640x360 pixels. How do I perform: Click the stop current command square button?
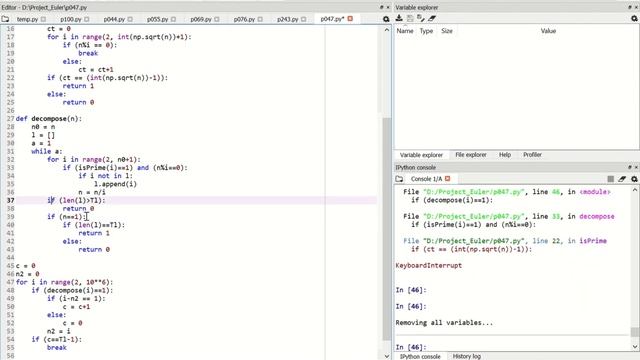611,179
